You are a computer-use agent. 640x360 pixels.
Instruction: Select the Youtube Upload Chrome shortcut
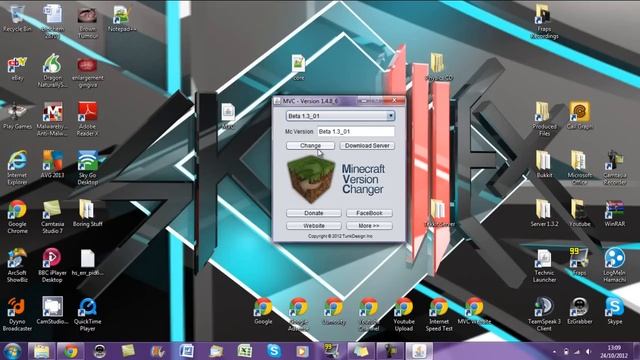[404, 313]
